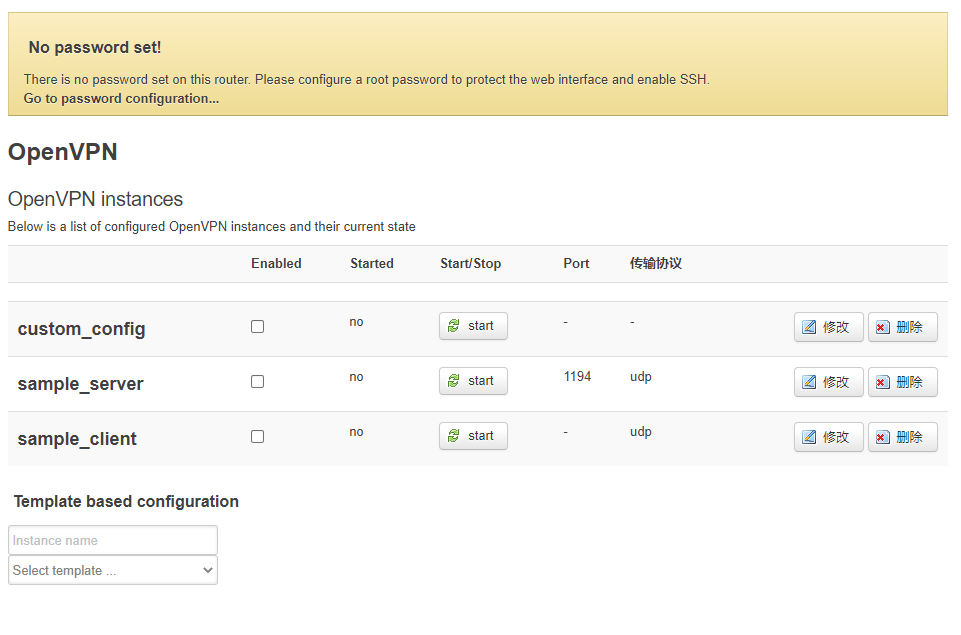The height and width of the screenshot is (635, 961).
Task: Open the 修改 editor for custom_config
Action: pyautogui.click(x=827, y=326)
